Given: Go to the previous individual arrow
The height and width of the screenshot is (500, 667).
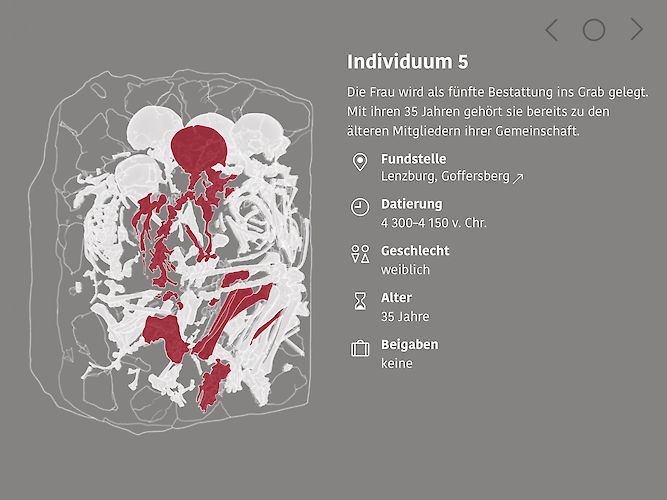Looking at the screenshot, I should pyautogui.click(x=551, y=30).
